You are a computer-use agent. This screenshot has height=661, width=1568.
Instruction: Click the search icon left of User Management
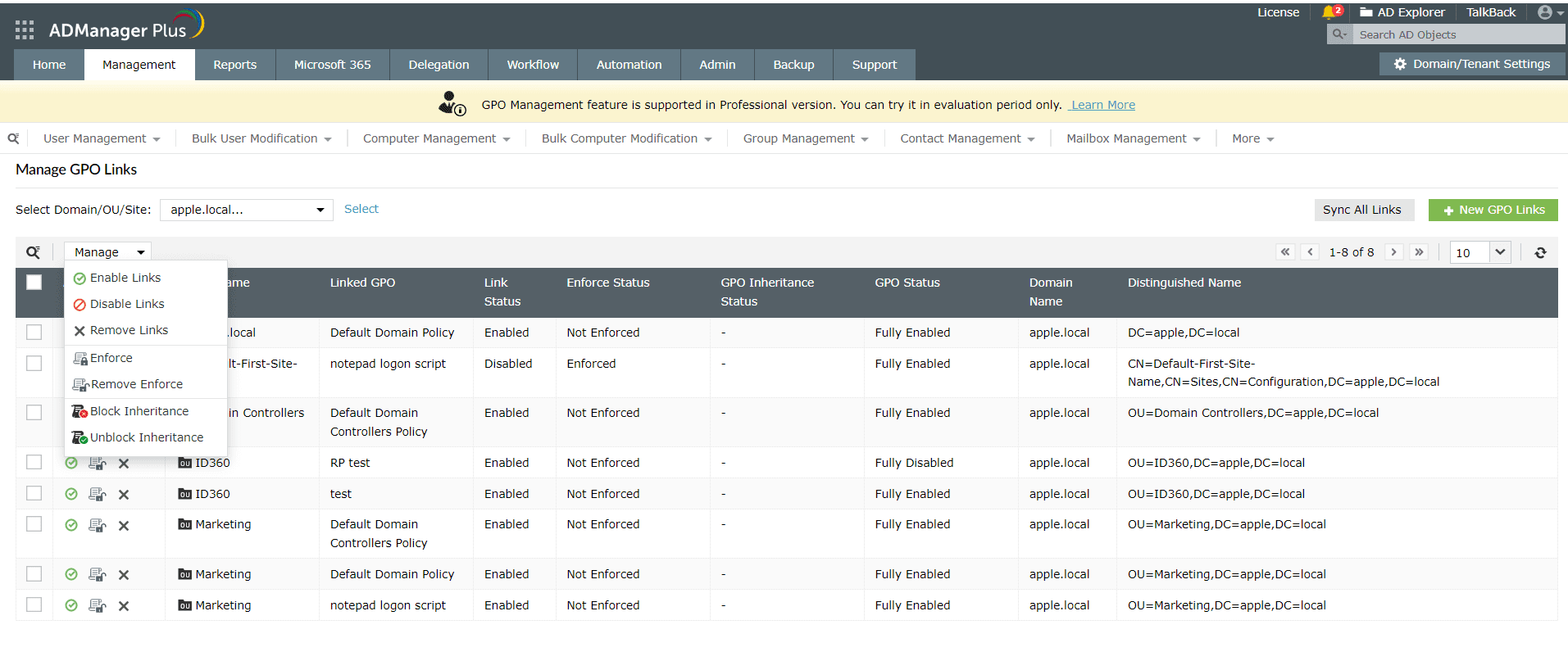point(13,138)
